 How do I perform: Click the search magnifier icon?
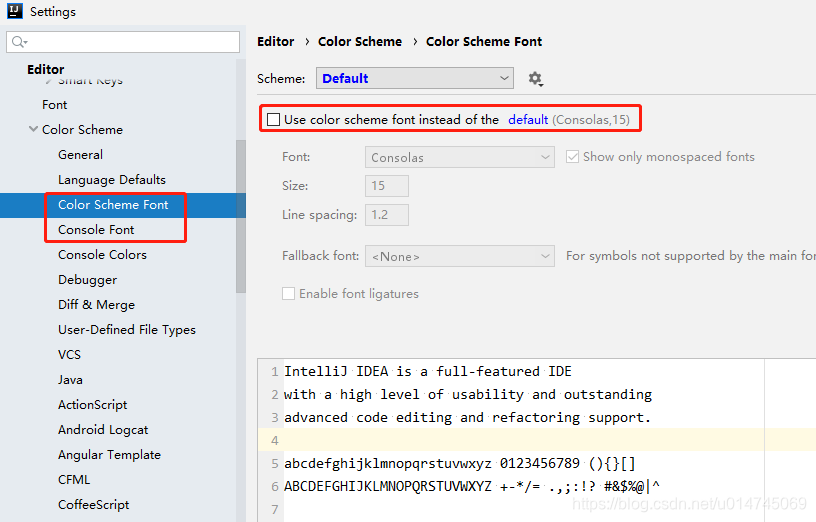(x=19, y=42)
